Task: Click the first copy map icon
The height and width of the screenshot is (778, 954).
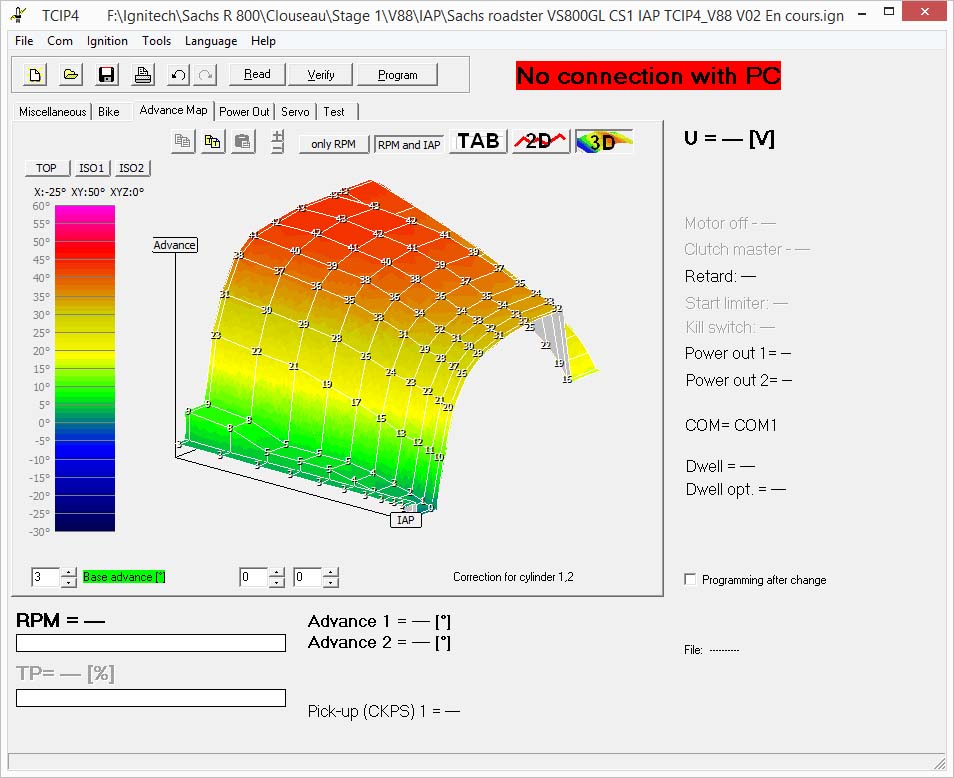Action: click(x=183, y=142)
